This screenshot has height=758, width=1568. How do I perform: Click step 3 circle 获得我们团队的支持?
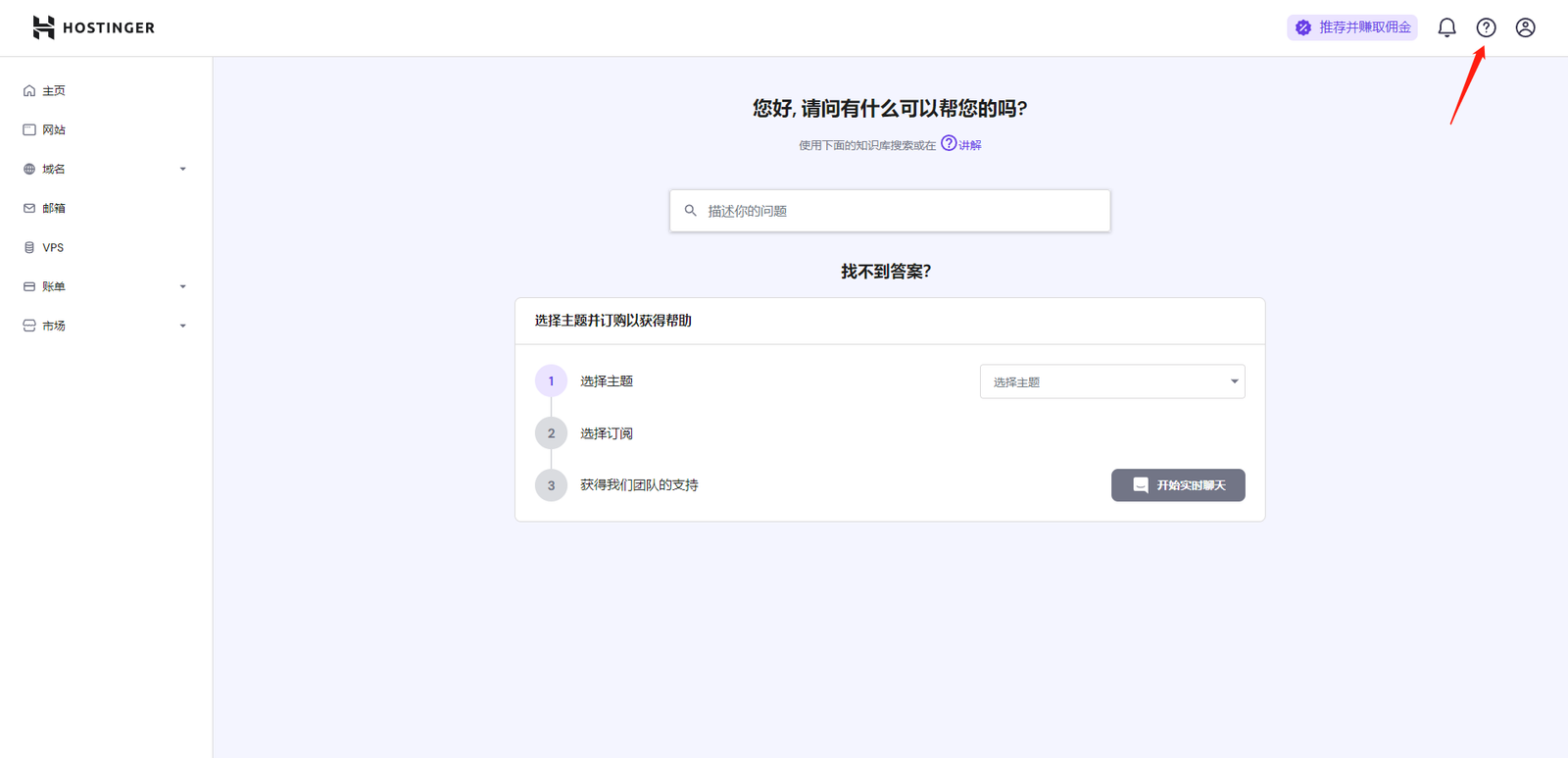[551, 485]
